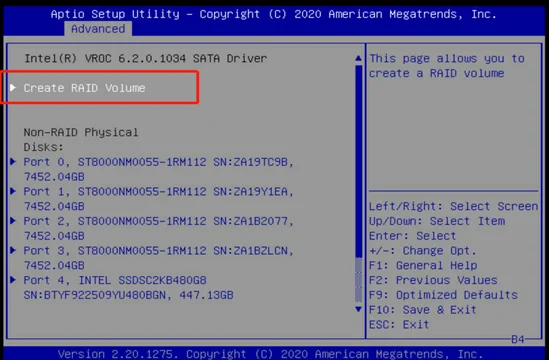Expand the Port 1 disk arrow
This screenshot has width=549, height=360.
pyautogui.click(x=13, y=191)
